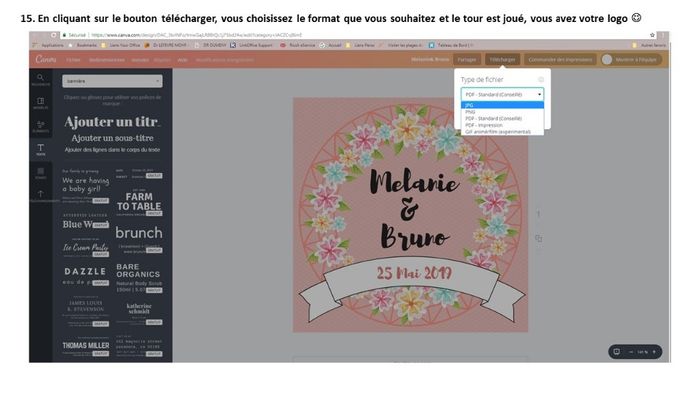Zoom out with the minus icon

pos(631,352)
